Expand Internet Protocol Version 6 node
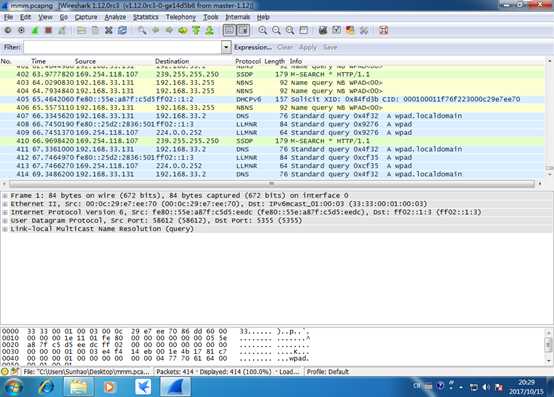Screen dimensions: 554x397 (x=5, y=212)
